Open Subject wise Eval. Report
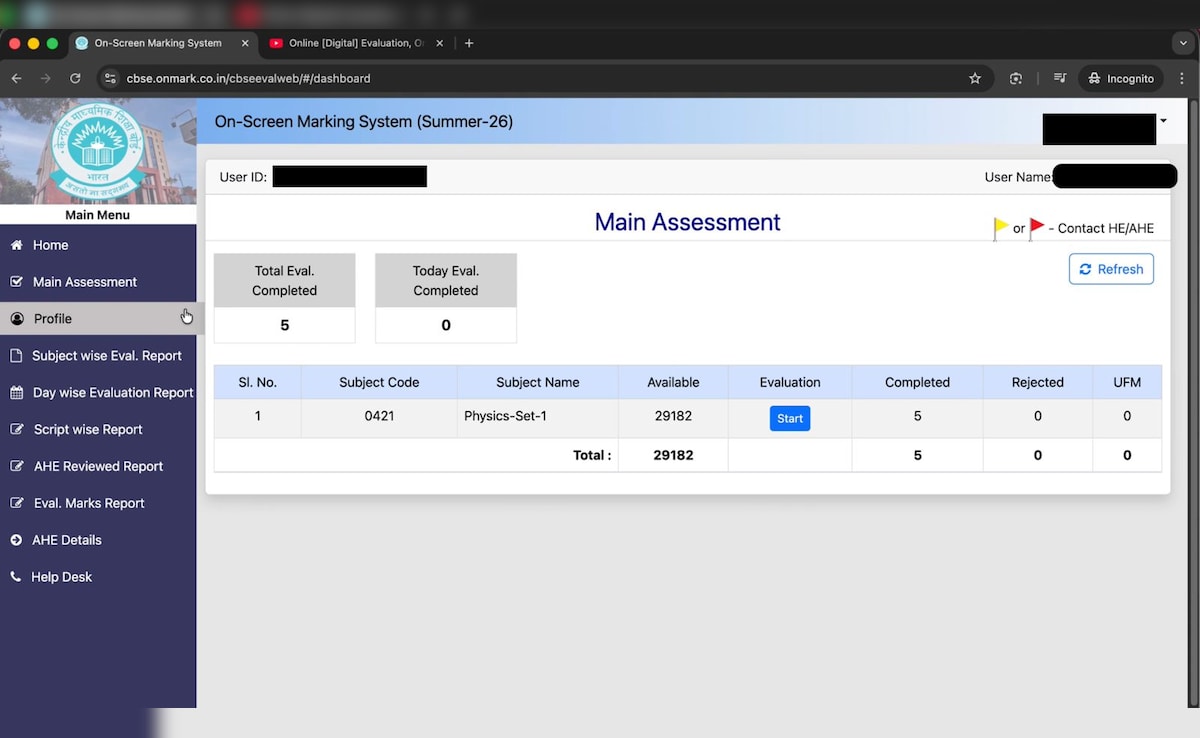1200x738 pixels. (x=98, y=356)
